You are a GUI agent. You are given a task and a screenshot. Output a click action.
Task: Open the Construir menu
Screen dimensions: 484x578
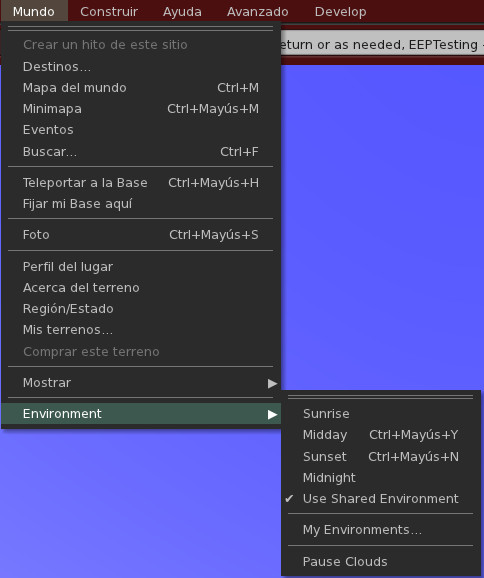pos(109,11)
